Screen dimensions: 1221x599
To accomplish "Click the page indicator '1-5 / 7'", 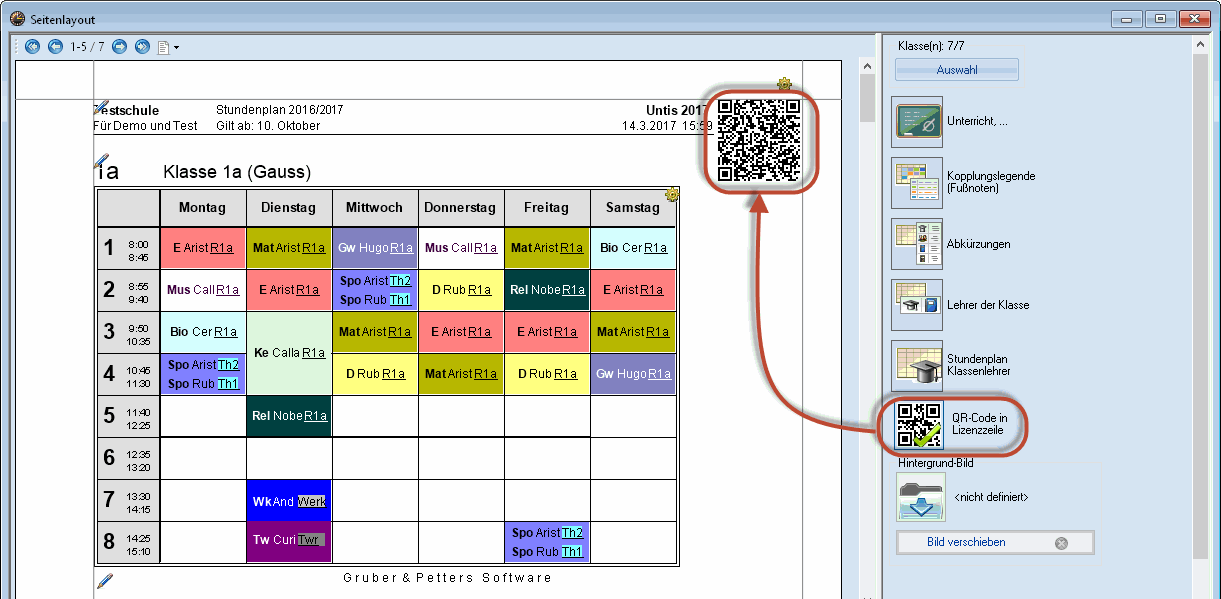I will pos(87,47).
